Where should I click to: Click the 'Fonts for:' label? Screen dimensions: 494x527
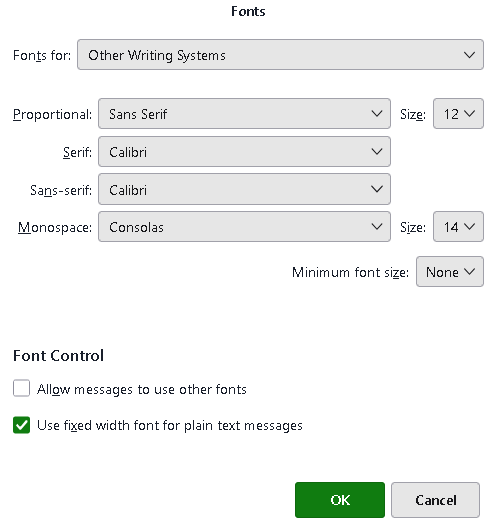42,55
